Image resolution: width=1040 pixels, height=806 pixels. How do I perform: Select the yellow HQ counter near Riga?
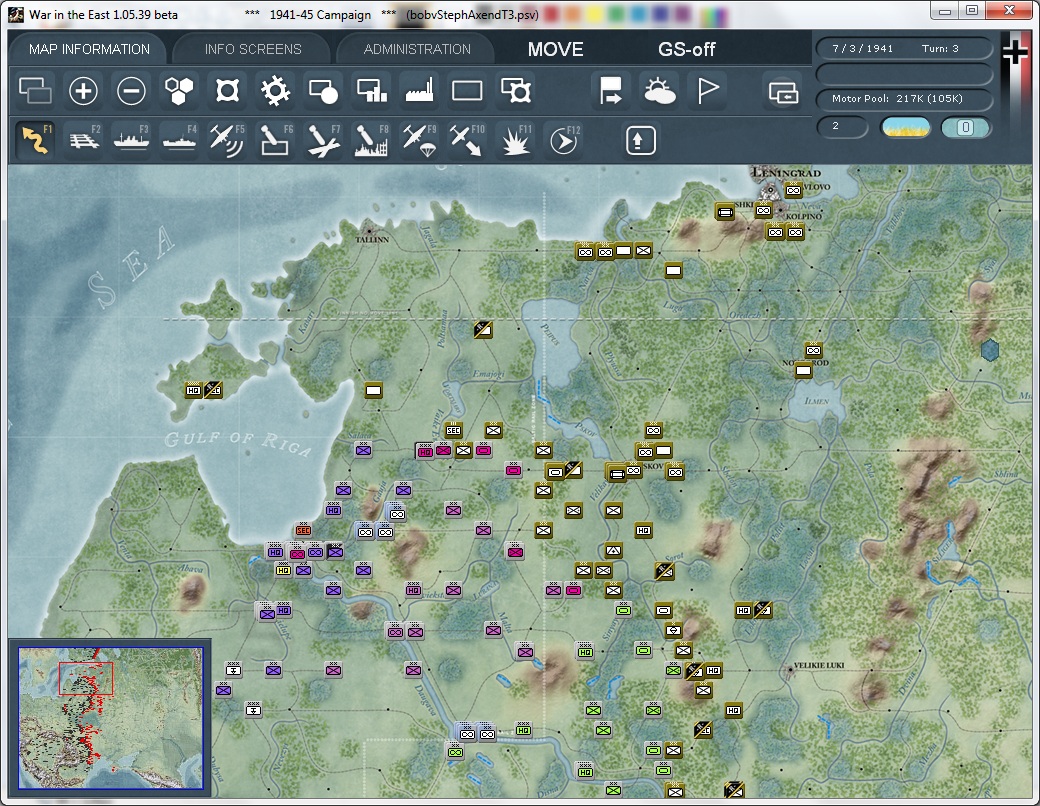pos(283,570)
